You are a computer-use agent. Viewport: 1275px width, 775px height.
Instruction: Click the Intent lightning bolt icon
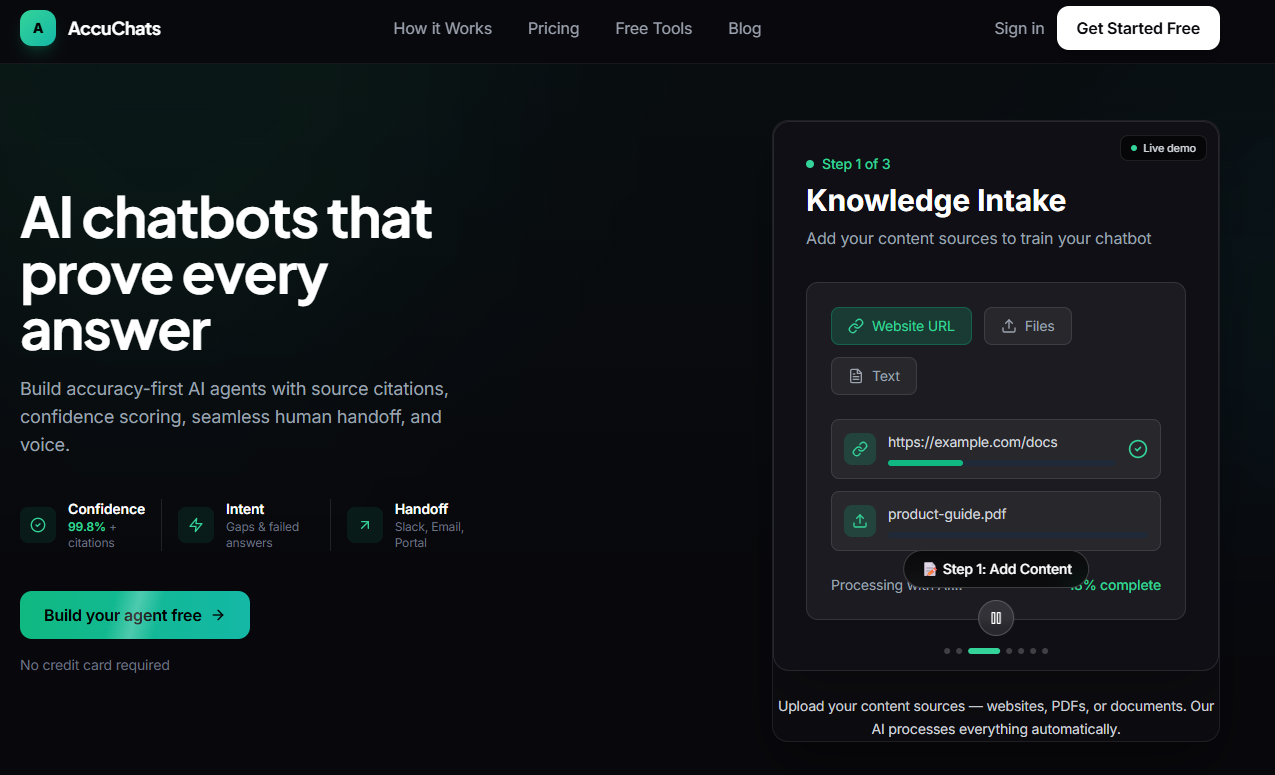[196, 525]
